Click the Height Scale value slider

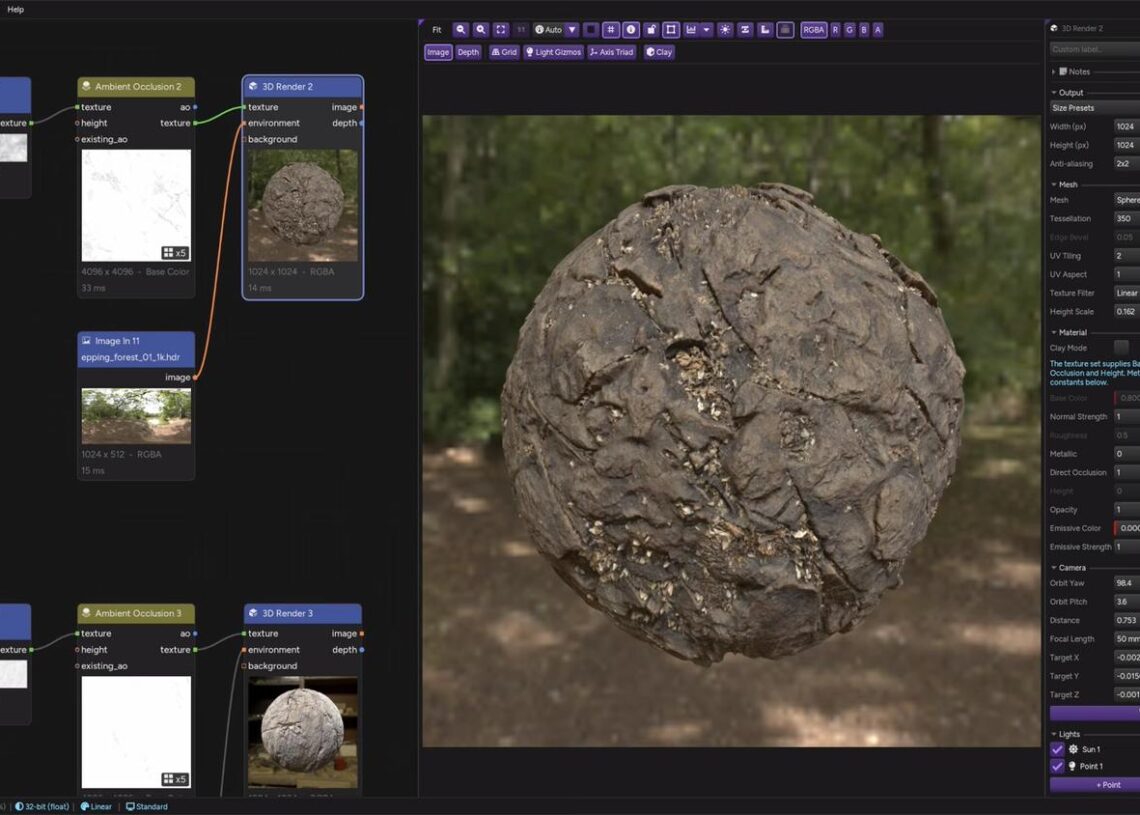[1127, 311]
